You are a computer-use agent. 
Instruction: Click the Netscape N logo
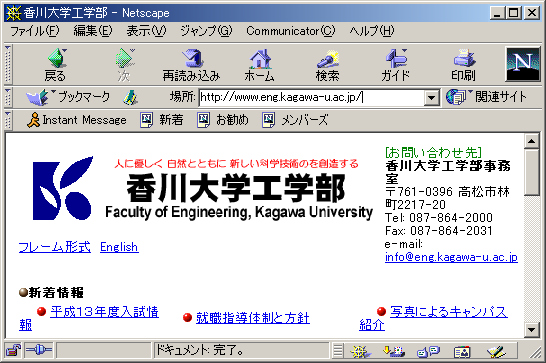click(523, 64)
